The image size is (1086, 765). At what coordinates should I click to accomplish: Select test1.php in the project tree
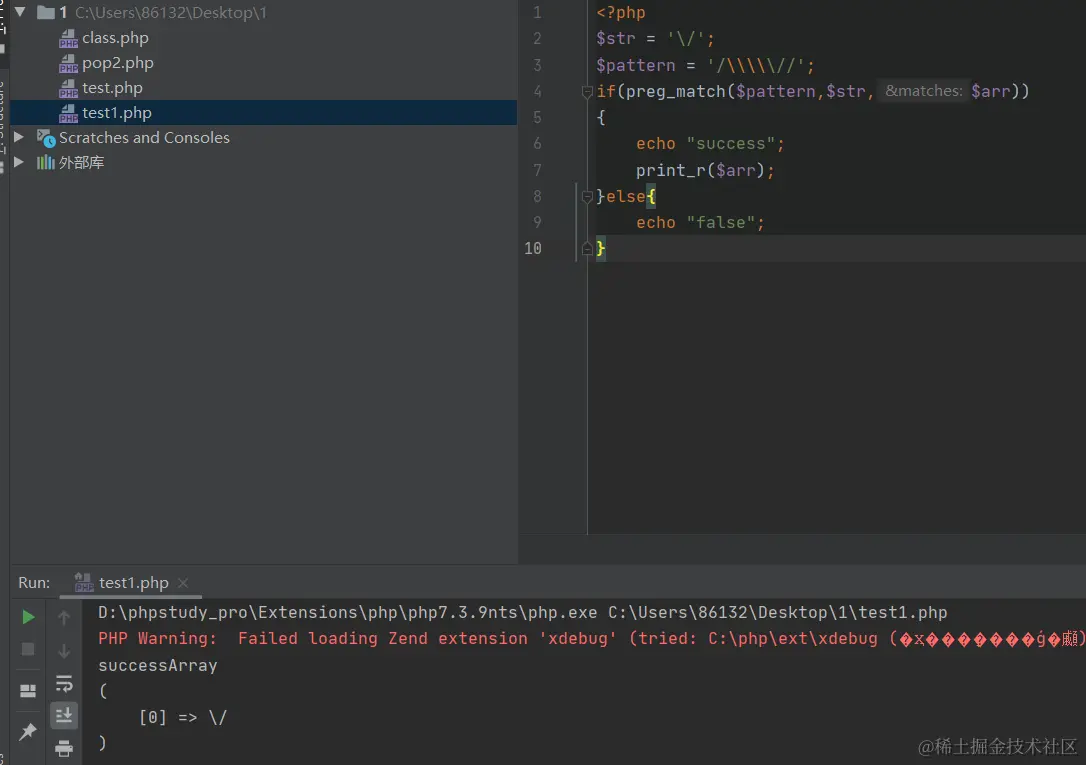point(116,113)
